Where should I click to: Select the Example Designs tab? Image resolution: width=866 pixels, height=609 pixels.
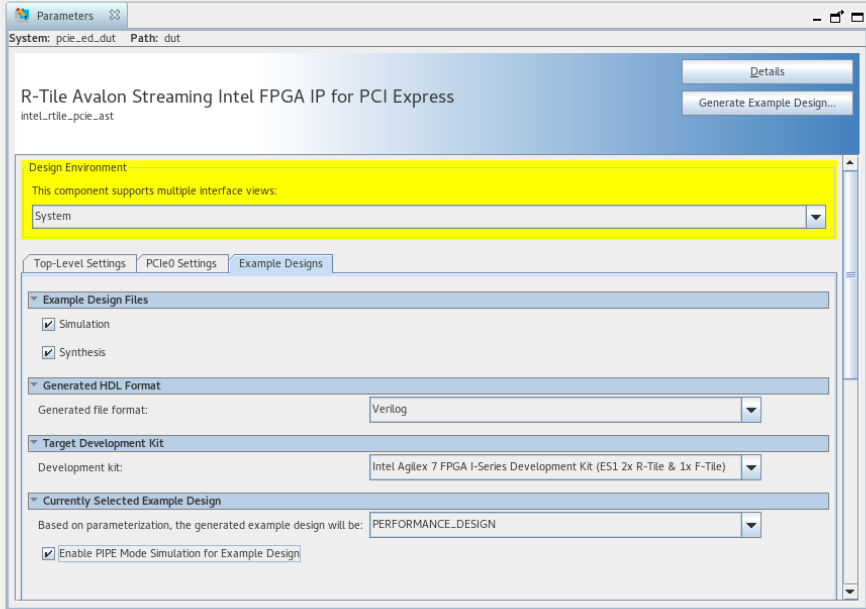tap(281, 263)
